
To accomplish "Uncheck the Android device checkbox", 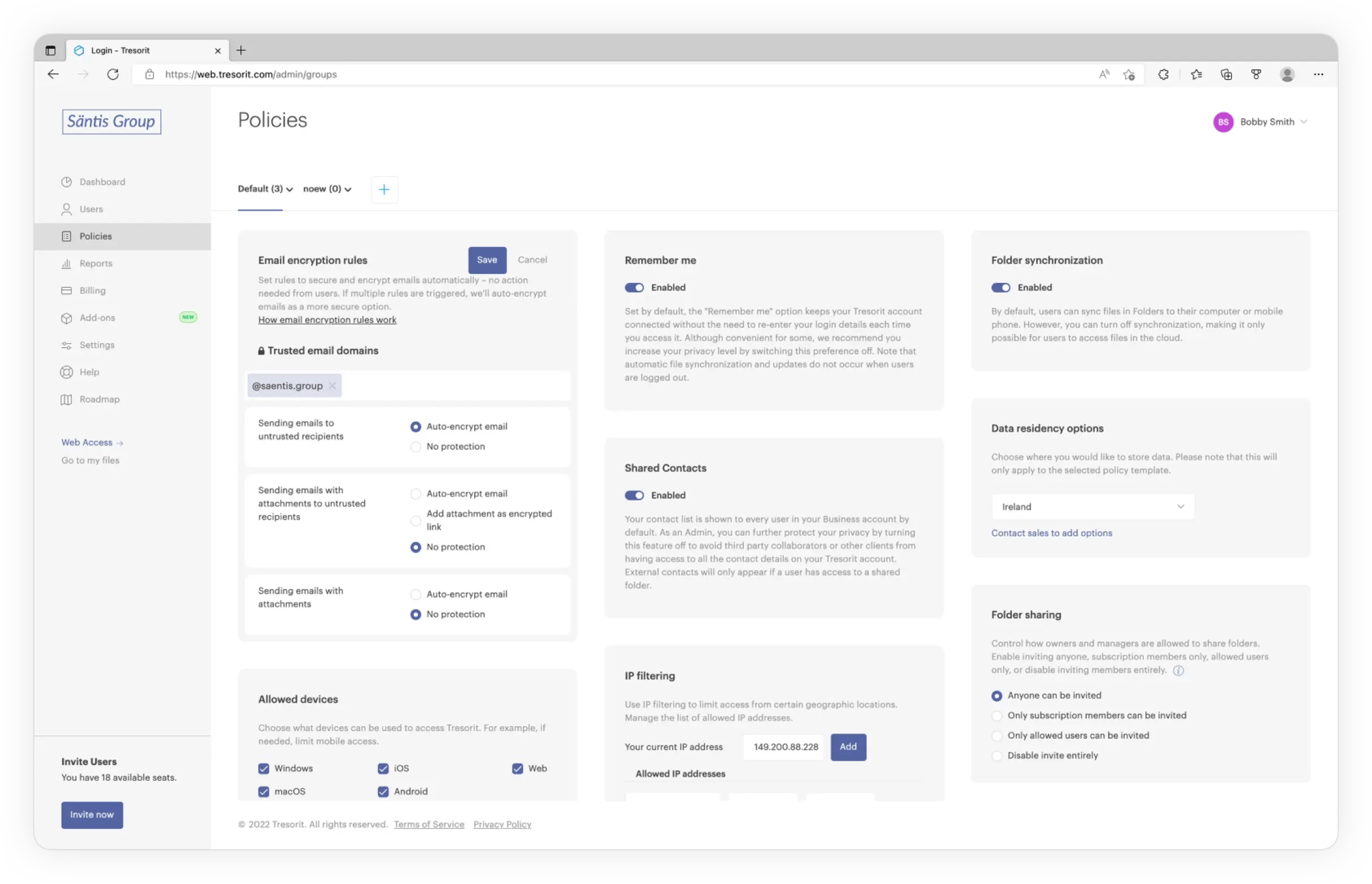I will [383, 791].
